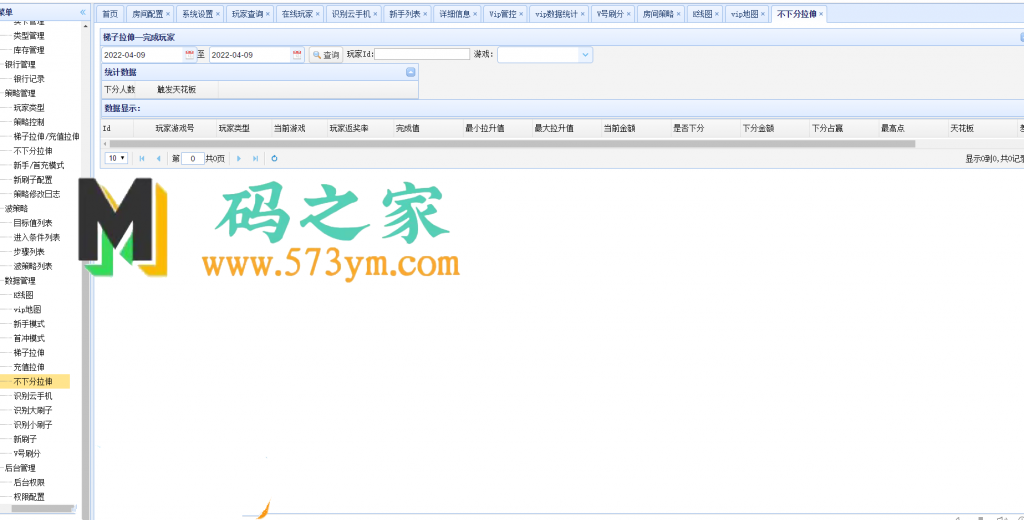Open 类型管理 in the sidebar
The width and height of the screenshot is (1024, 520).
[29, 35]
